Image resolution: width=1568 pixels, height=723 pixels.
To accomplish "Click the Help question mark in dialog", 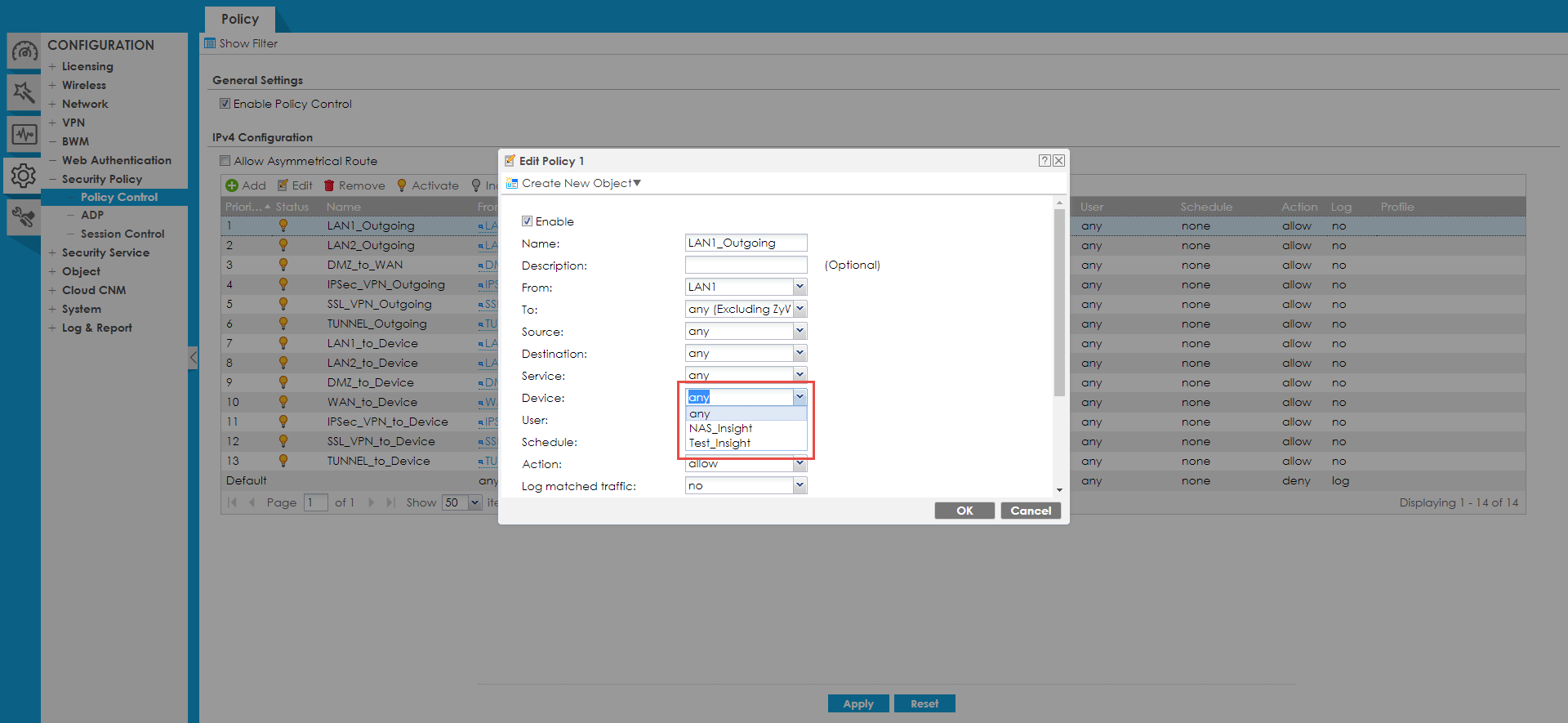I will [x=1044, y=161].
